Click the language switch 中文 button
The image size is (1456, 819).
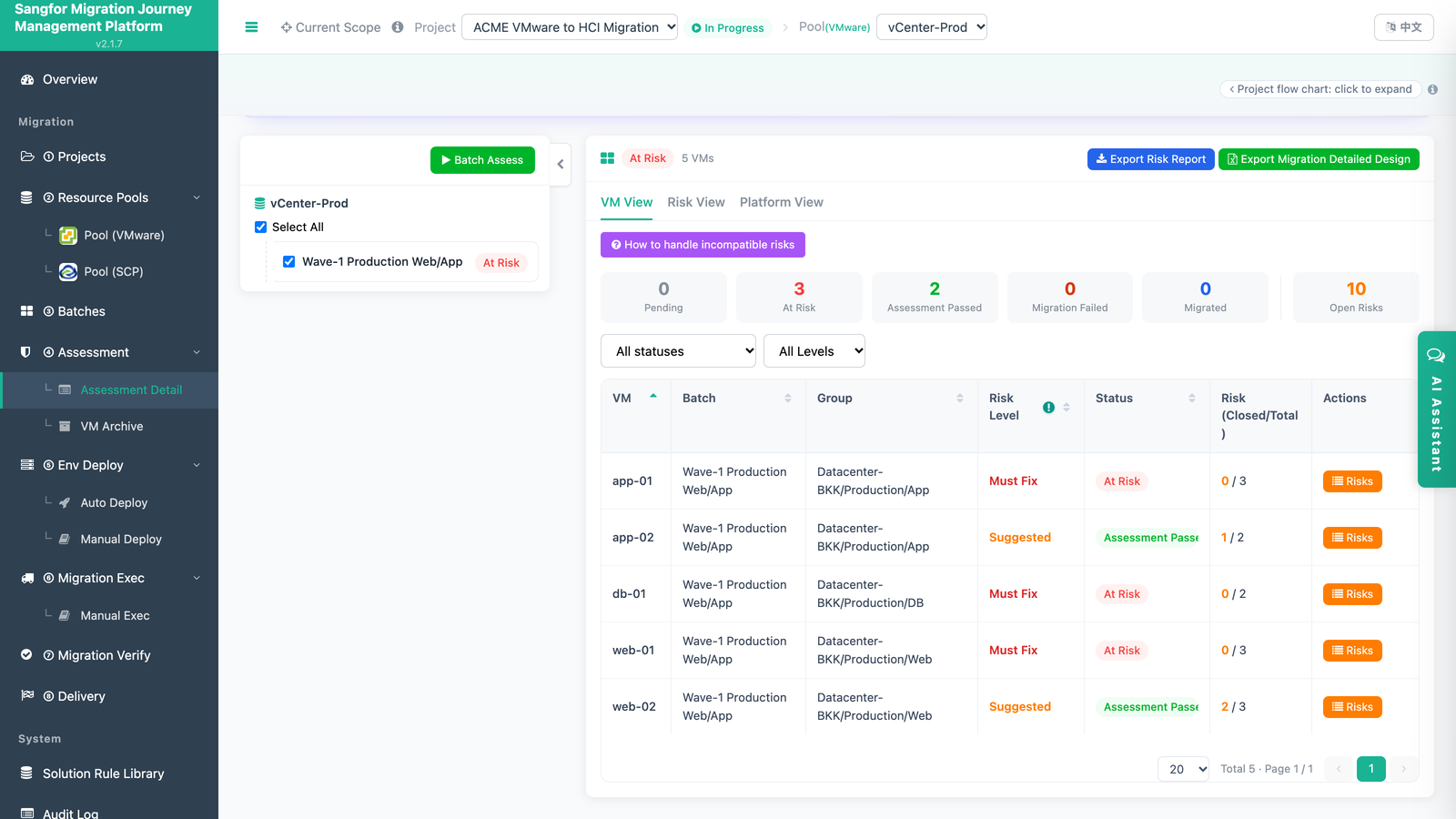coord(1403,27)
